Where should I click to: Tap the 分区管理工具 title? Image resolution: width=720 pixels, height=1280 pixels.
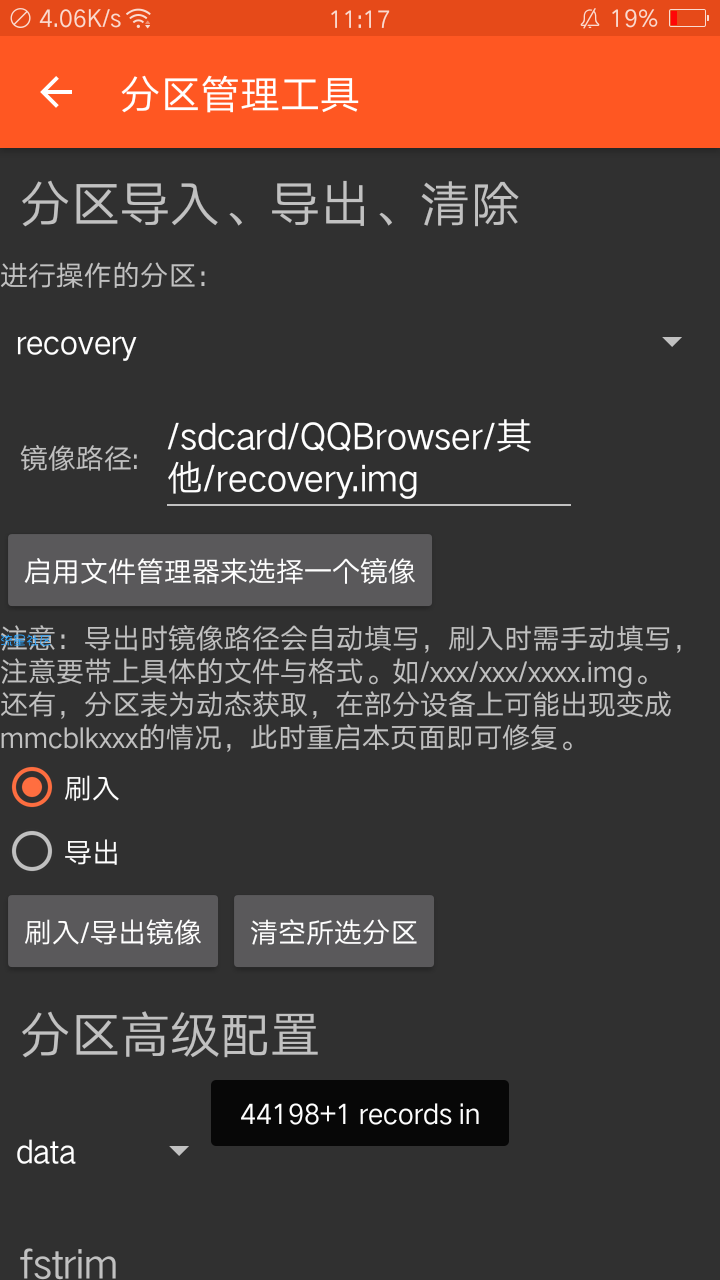click(x=240, y=94)
